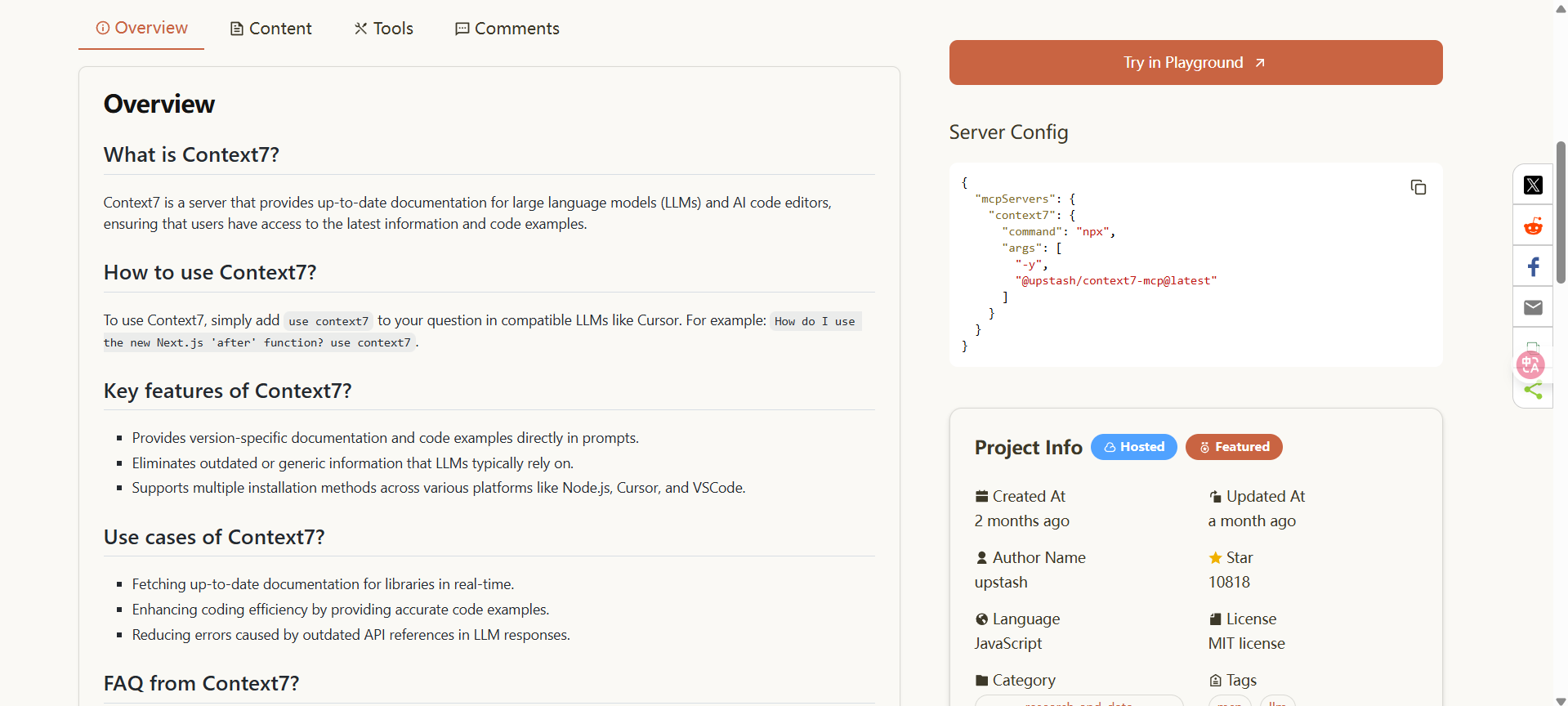The height and width of the screenshot is (706, 1568).
Task: Click the translate extension bubble
Action: 1530,364
